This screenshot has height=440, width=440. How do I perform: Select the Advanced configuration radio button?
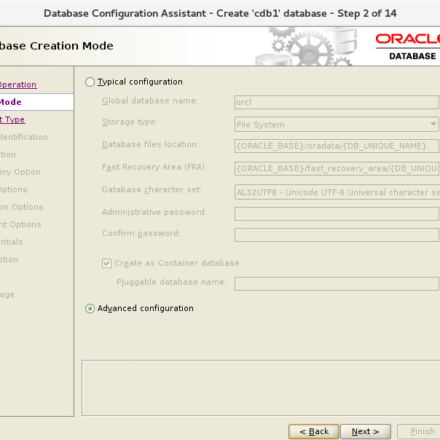[90, 309]
